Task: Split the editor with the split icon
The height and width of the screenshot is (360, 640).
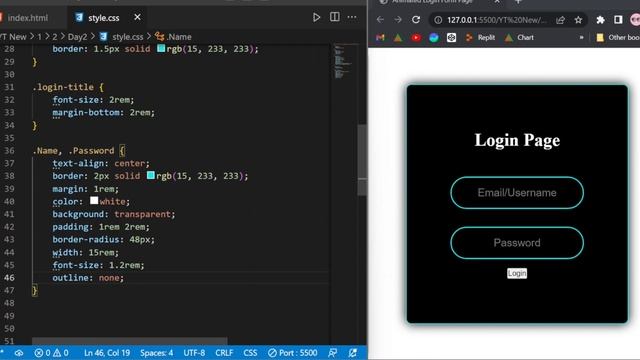Action: (x=334, y=17)
